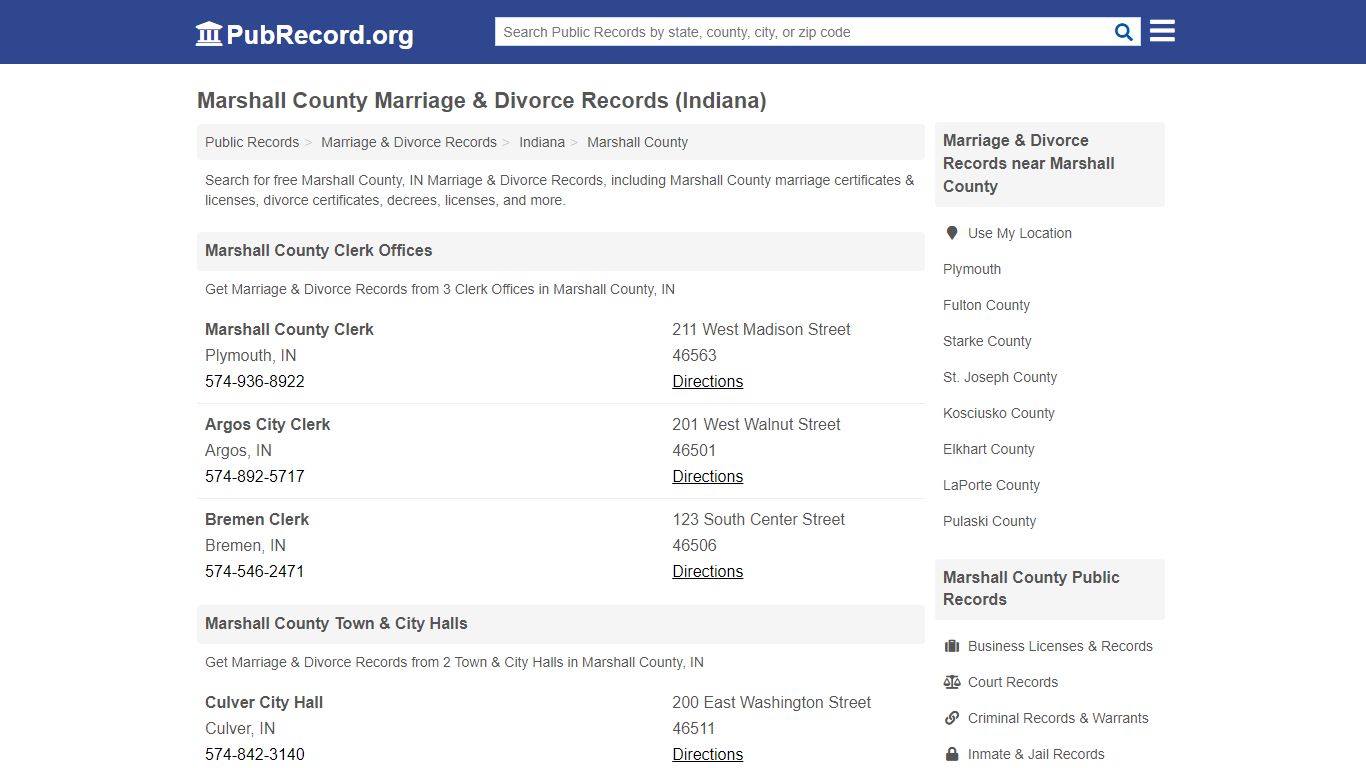
Task: Open Marshall County breadcrumb link
Action: [x=637, y=142]
